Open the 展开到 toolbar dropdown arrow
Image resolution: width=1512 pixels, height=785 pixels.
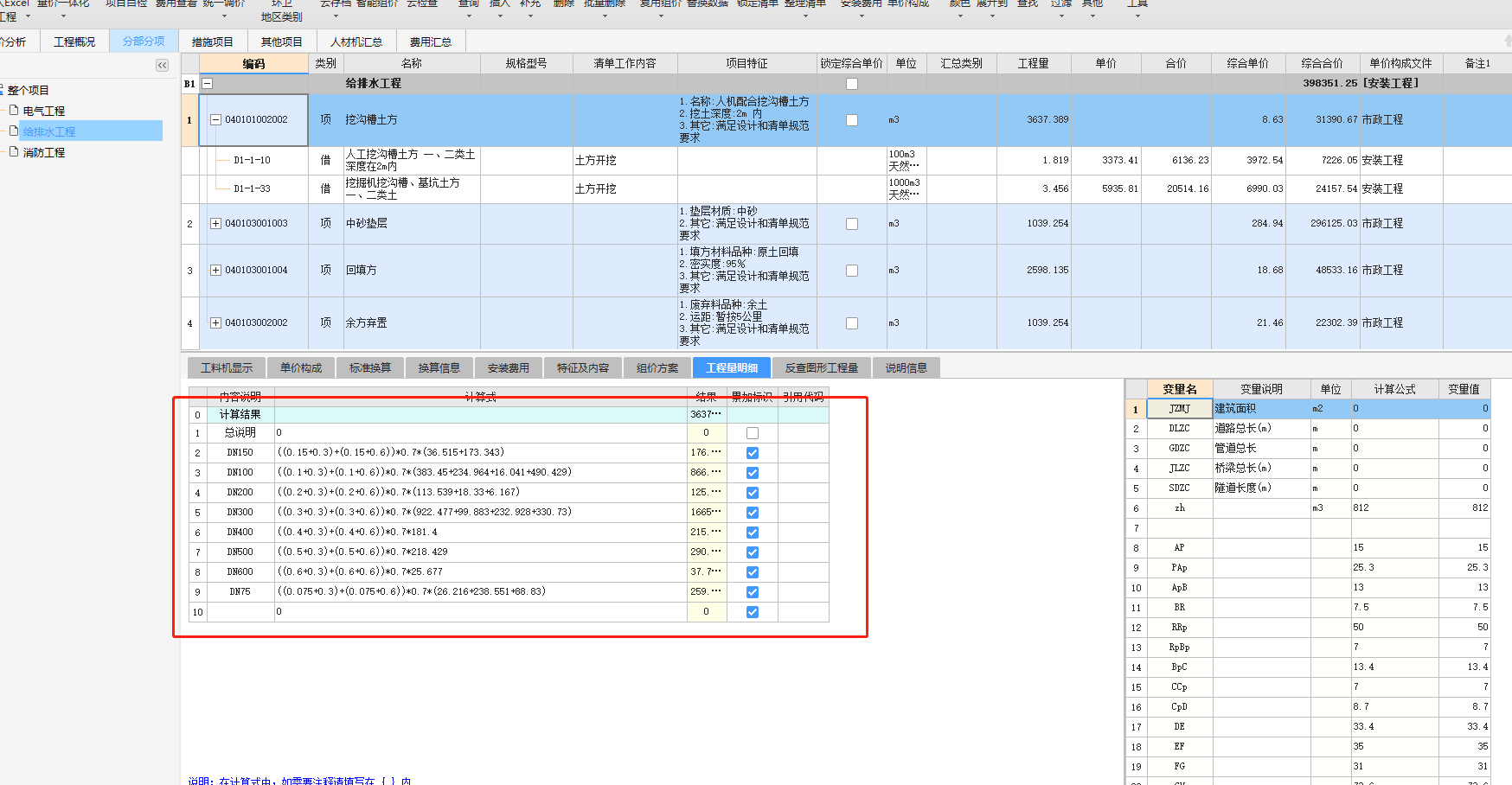point(992,16)
